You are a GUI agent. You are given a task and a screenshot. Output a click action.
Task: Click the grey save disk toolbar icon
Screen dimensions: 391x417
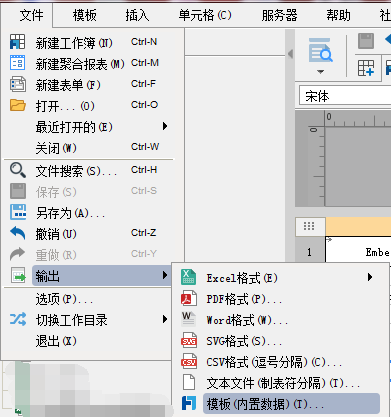click(x=366, y=41)
